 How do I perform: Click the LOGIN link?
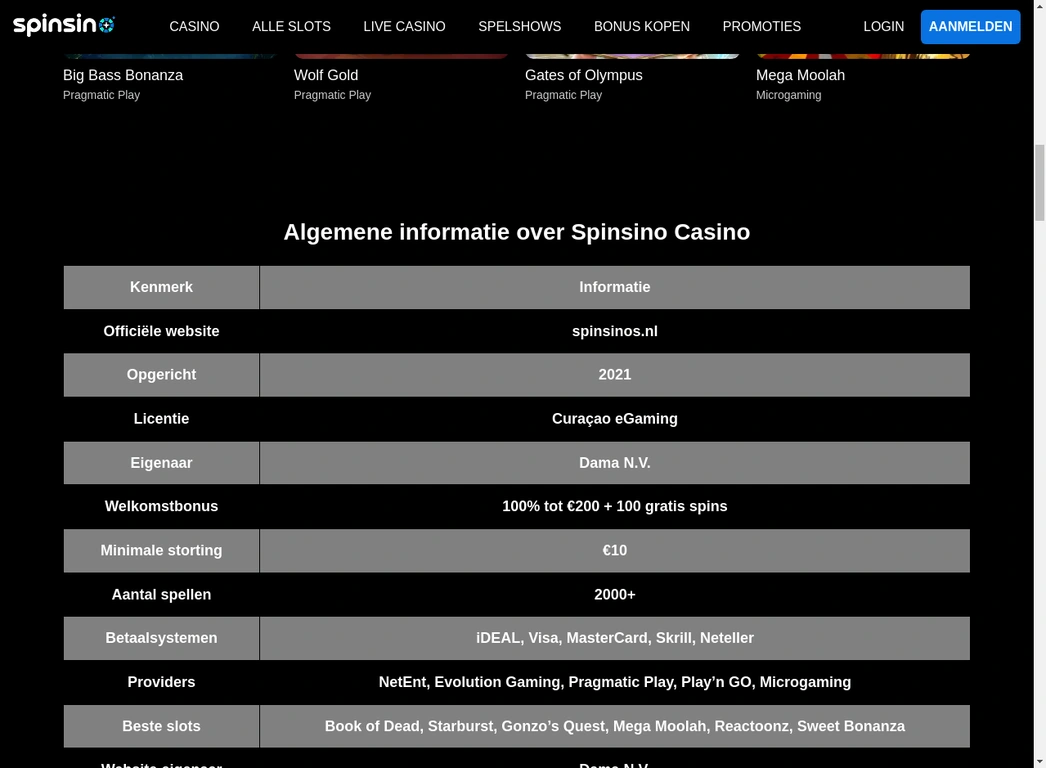coord(883,26)
